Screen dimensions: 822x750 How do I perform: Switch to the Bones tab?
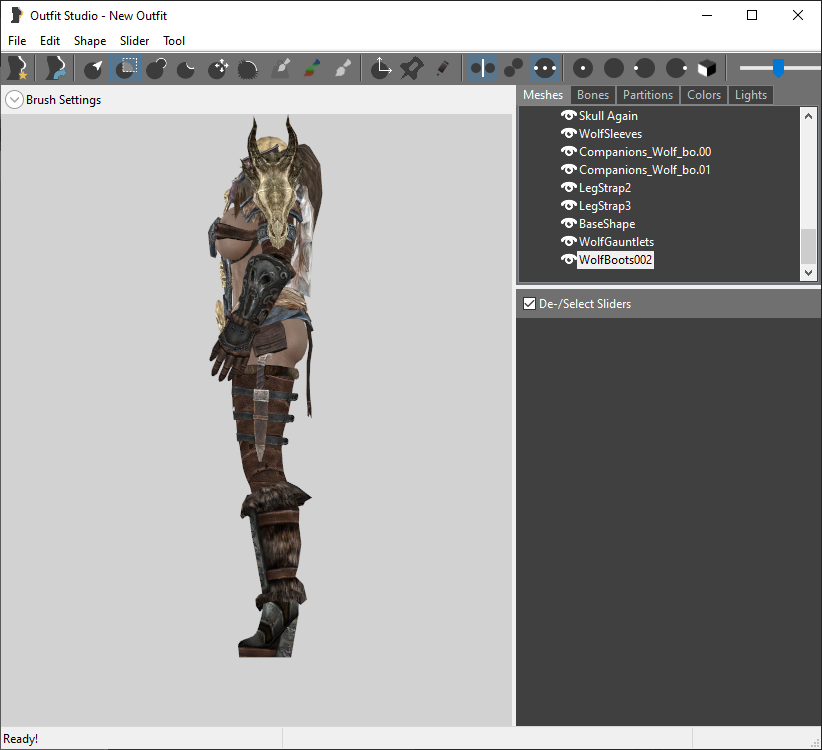point(593,95)
